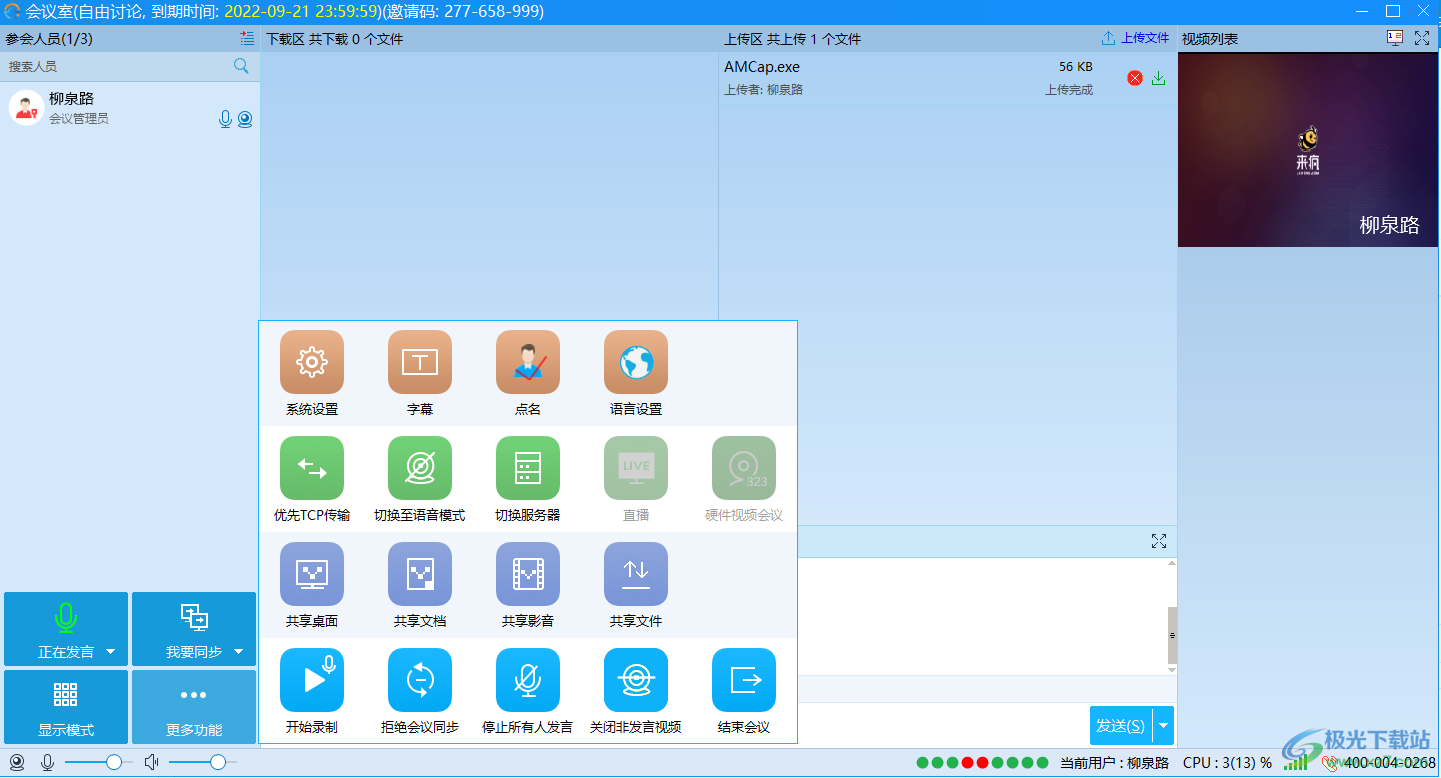
Task: Open the send options arrow next to 发送(S)
Action: tap(1163, 725)
